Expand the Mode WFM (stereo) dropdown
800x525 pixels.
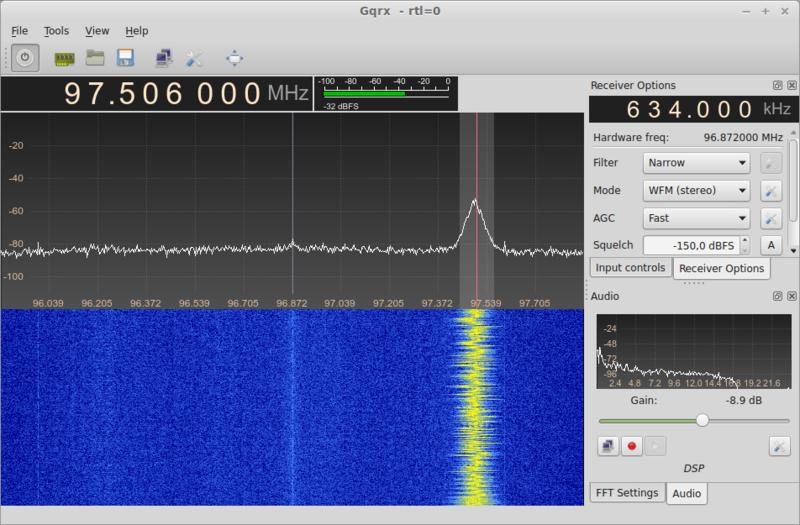696,190
